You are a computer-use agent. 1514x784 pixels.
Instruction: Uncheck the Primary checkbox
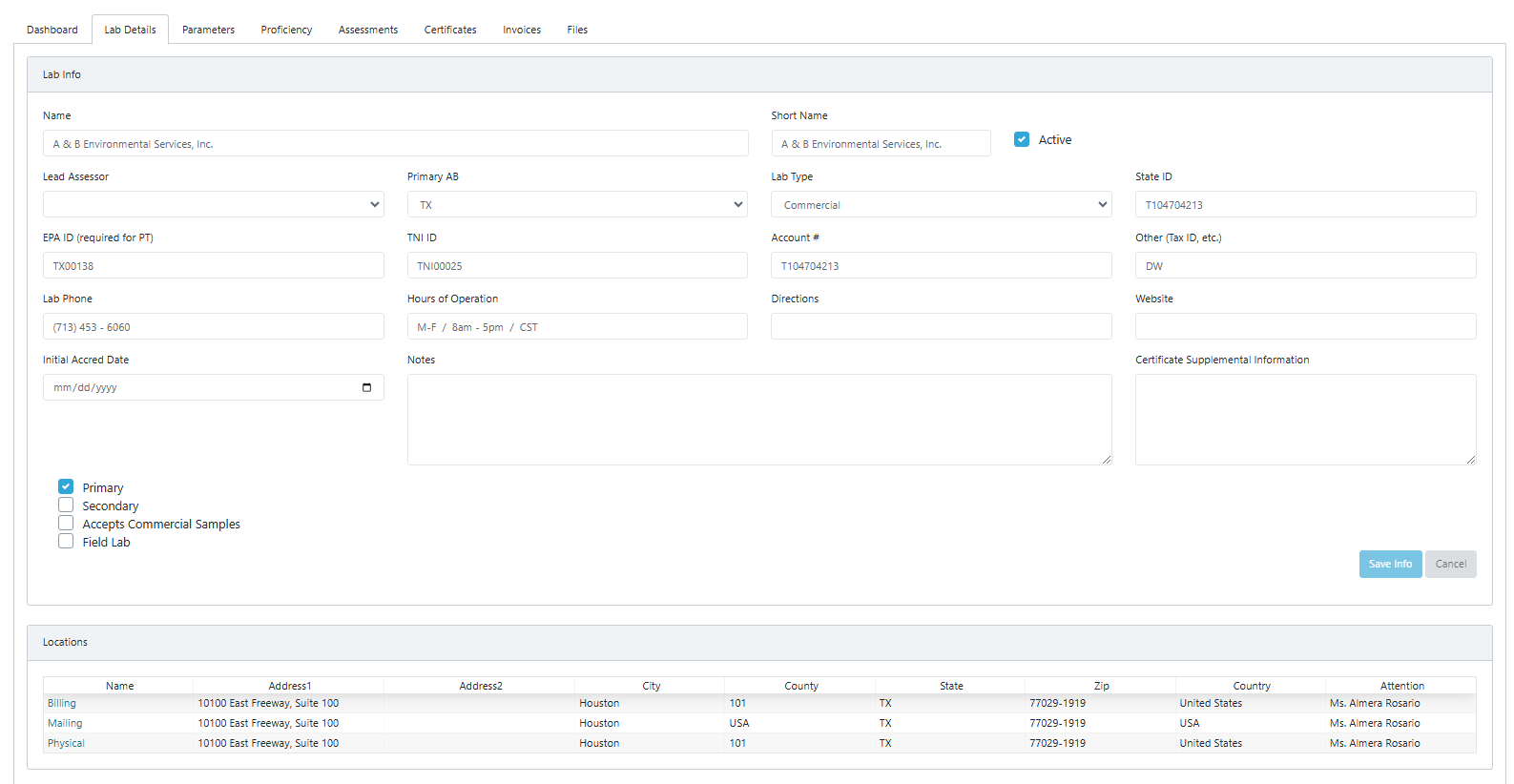[66, 486]
